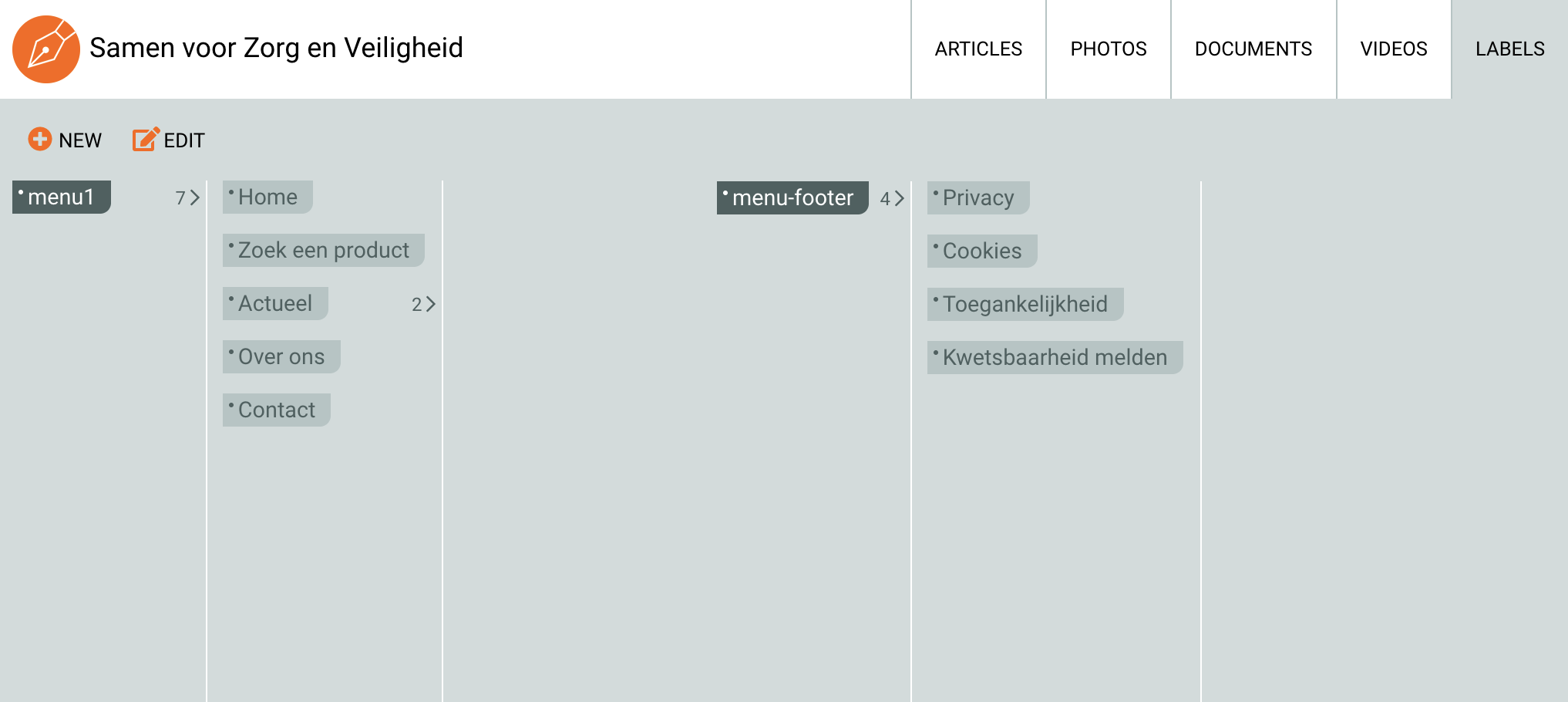
Task: Select the menu-footer label
Action: [x=792, y=198]
